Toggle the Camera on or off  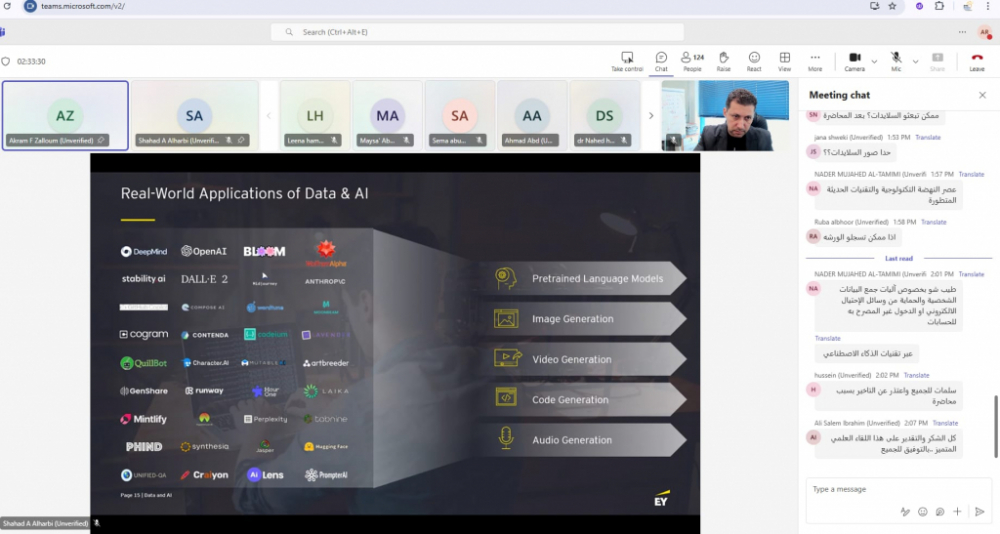point(854,61)
